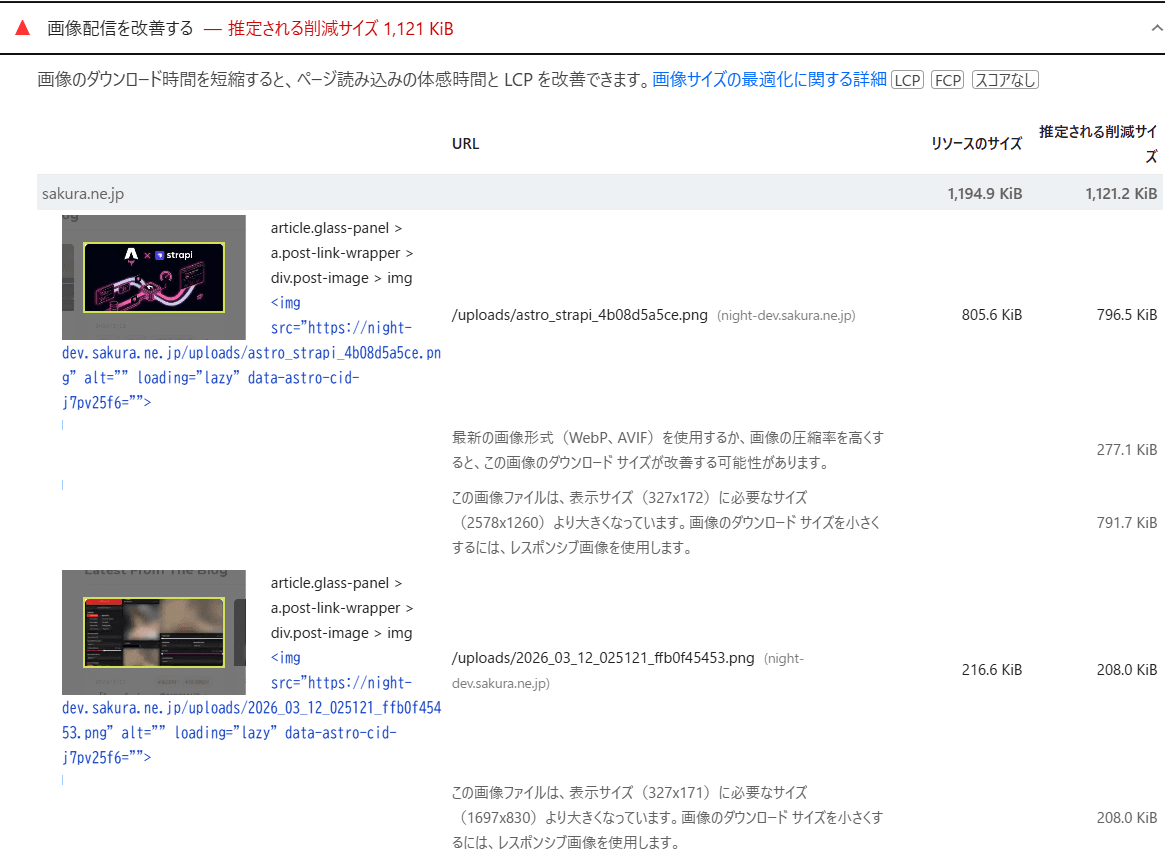Click the 推定される削減サイズ 1,121 KiB summary text
1165x857 pixels.
(342, 29)
